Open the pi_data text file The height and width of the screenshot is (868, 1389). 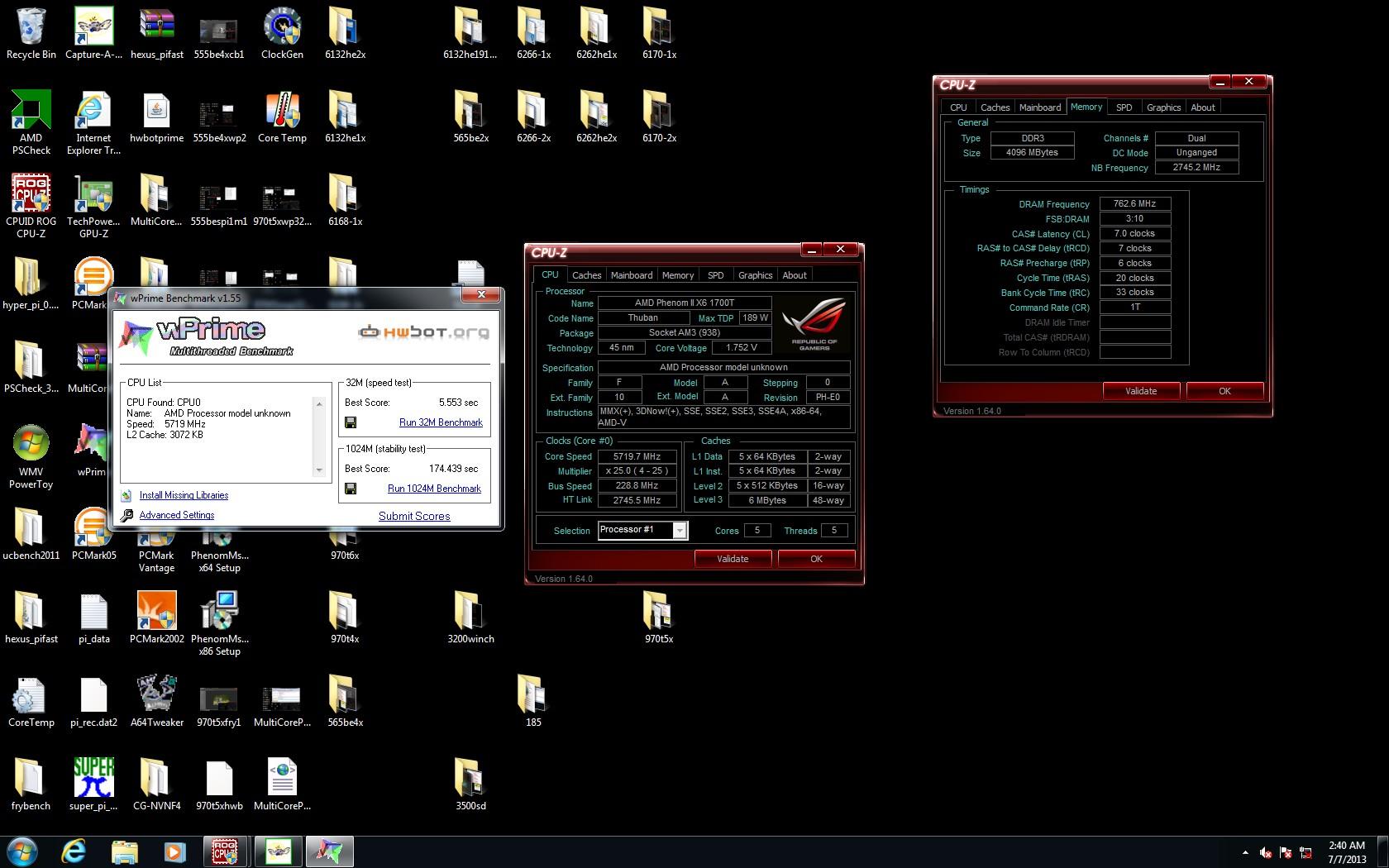click(93, 618)
